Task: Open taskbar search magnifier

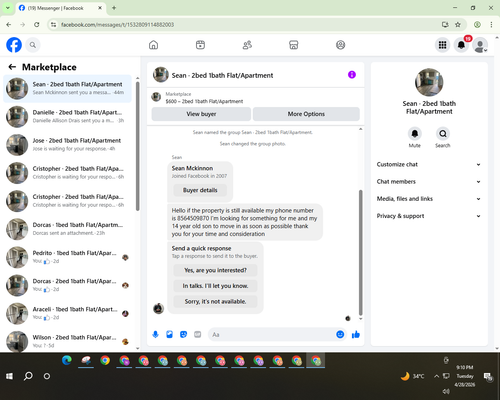Action: tap(28, 376)
